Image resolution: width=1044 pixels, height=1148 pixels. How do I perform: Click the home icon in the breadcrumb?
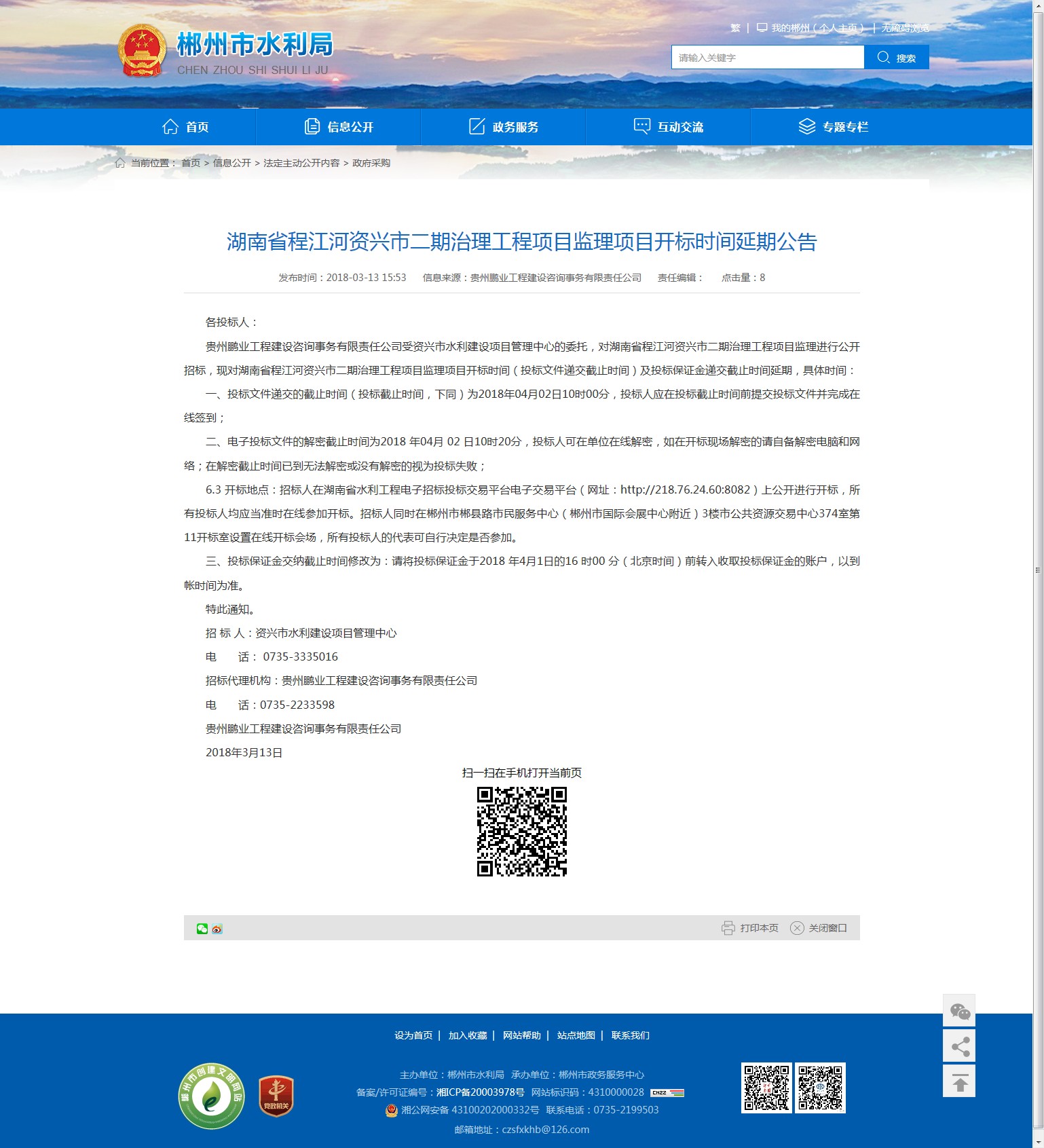tap(120, 163)
